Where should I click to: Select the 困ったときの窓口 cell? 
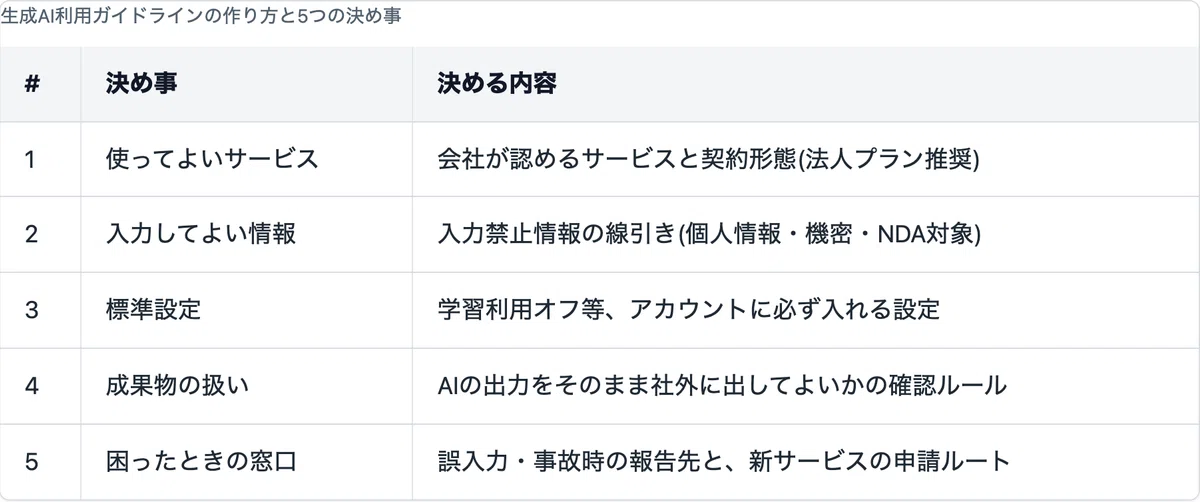pos(247,462)
